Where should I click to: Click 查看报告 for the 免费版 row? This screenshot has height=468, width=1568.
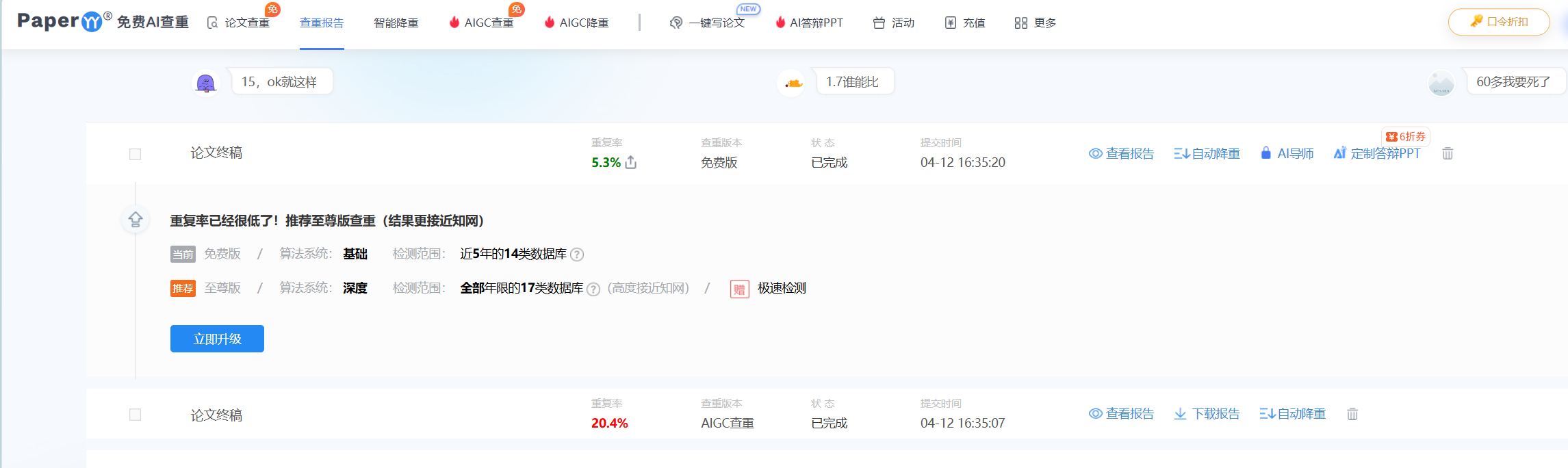[x=1121, y=153]
